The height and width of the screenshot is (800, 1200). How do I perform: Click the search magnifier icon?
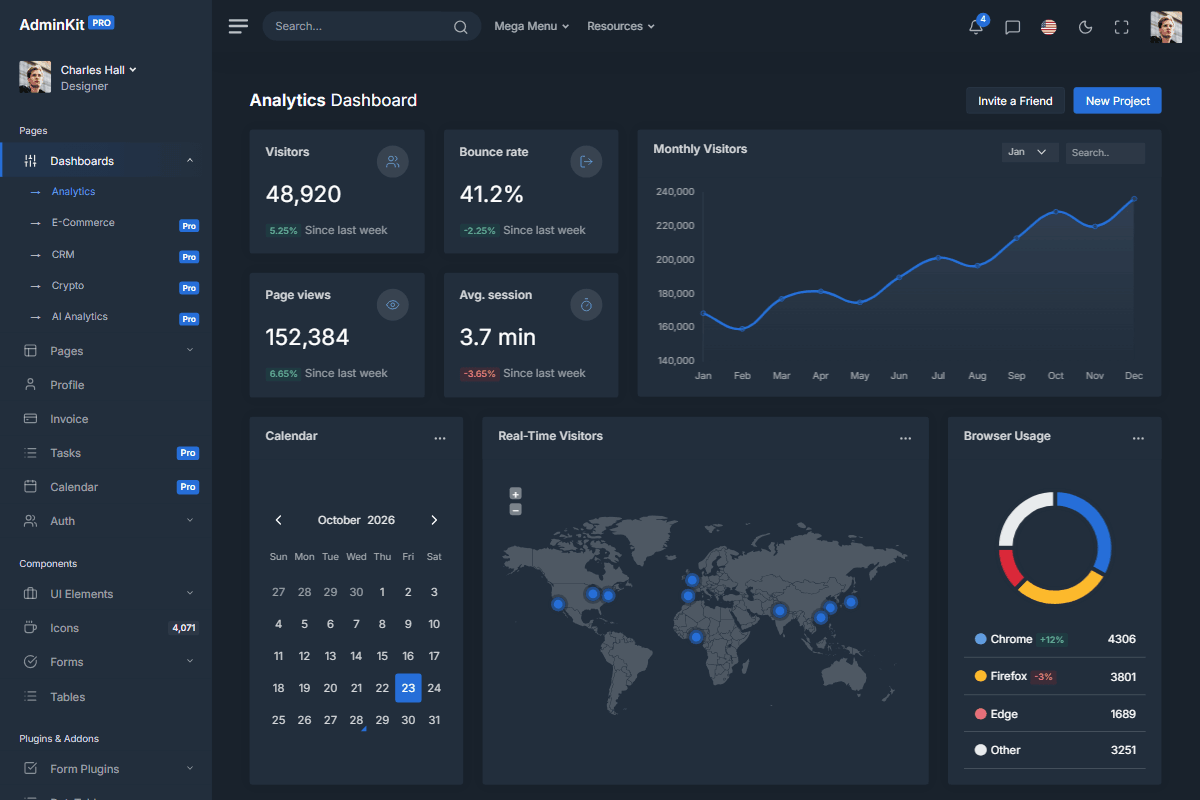point(460,27)
